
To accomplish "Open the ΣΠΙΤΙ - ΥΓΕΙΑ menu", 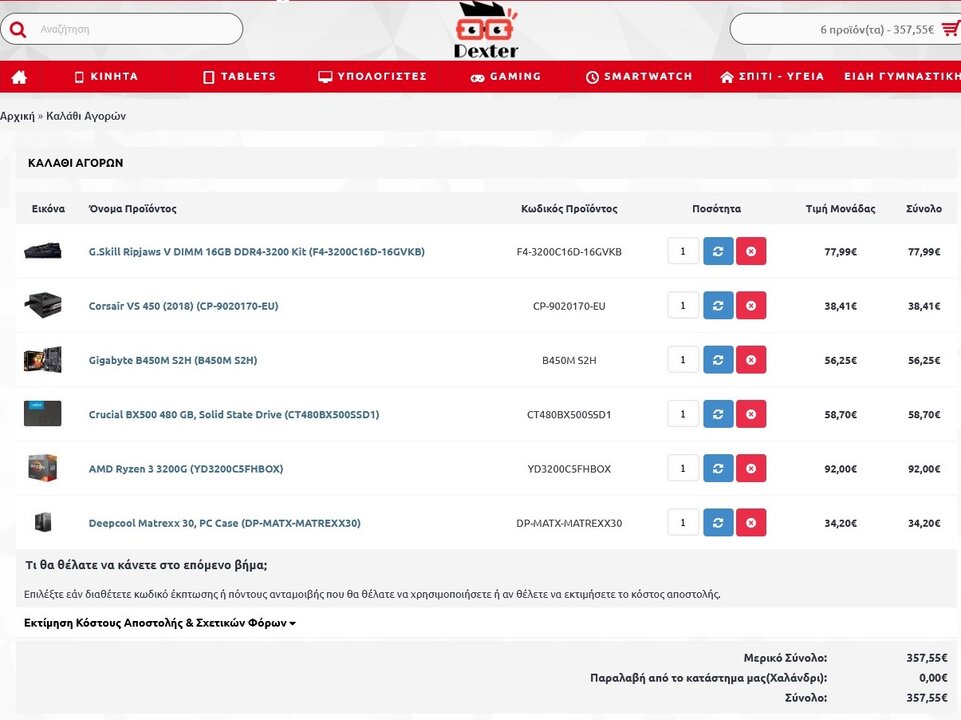I will 772,77.
